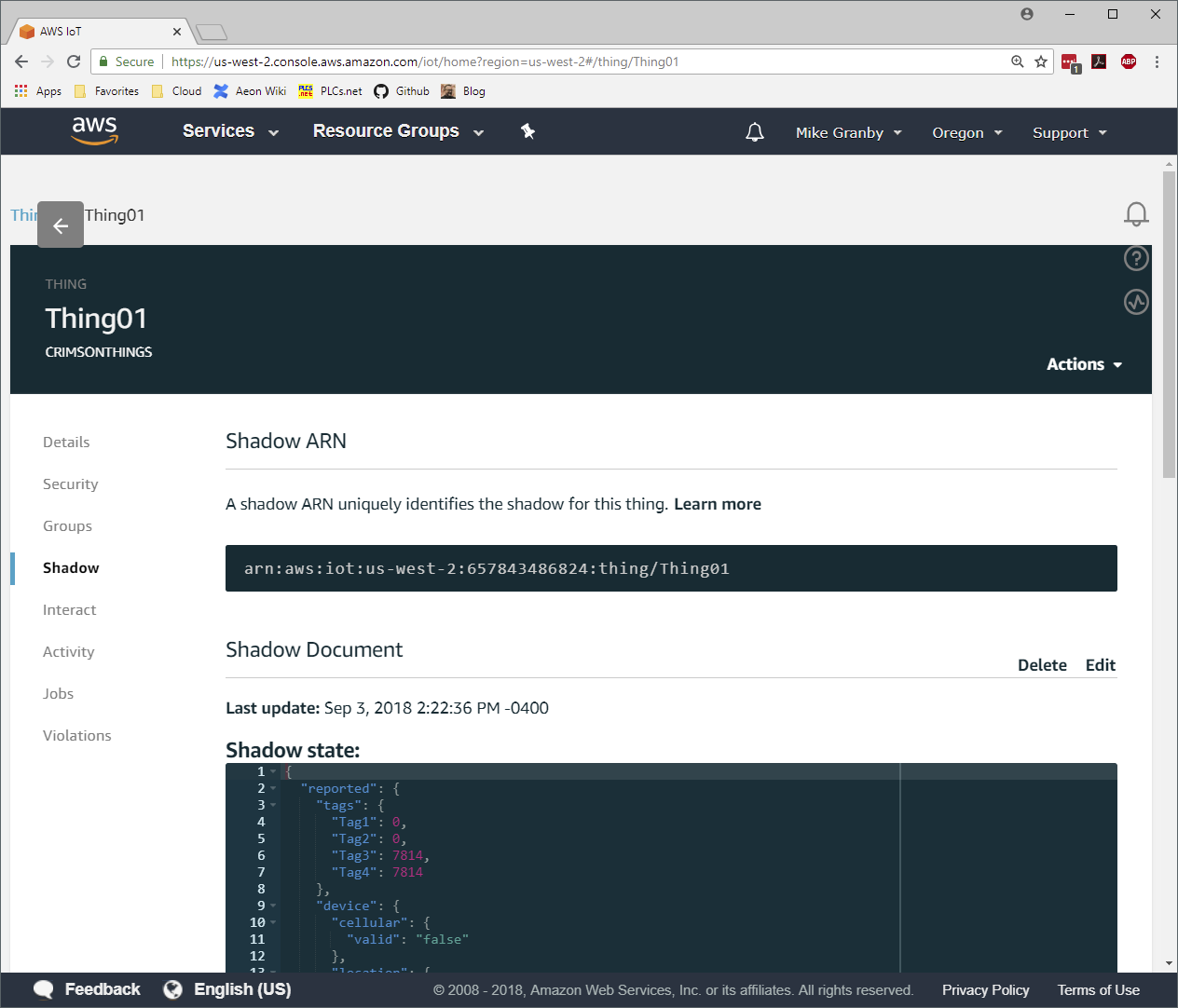
Task: Open the Actions dropdown for Thing01
Action: (1084, 364)
